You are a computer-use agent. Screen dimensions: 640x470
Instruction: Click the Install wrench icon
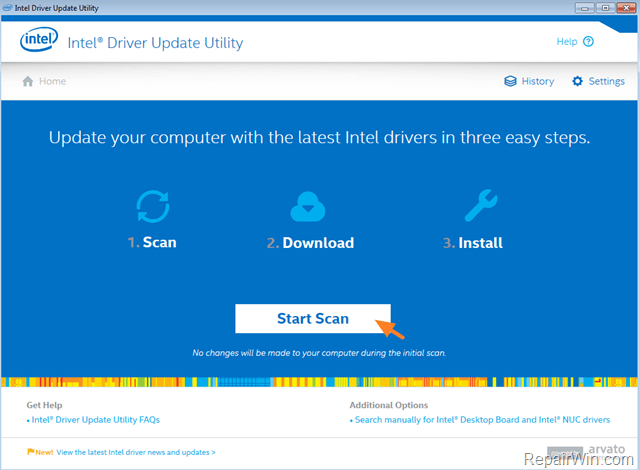pyautogui.click(x=481, y=205)
